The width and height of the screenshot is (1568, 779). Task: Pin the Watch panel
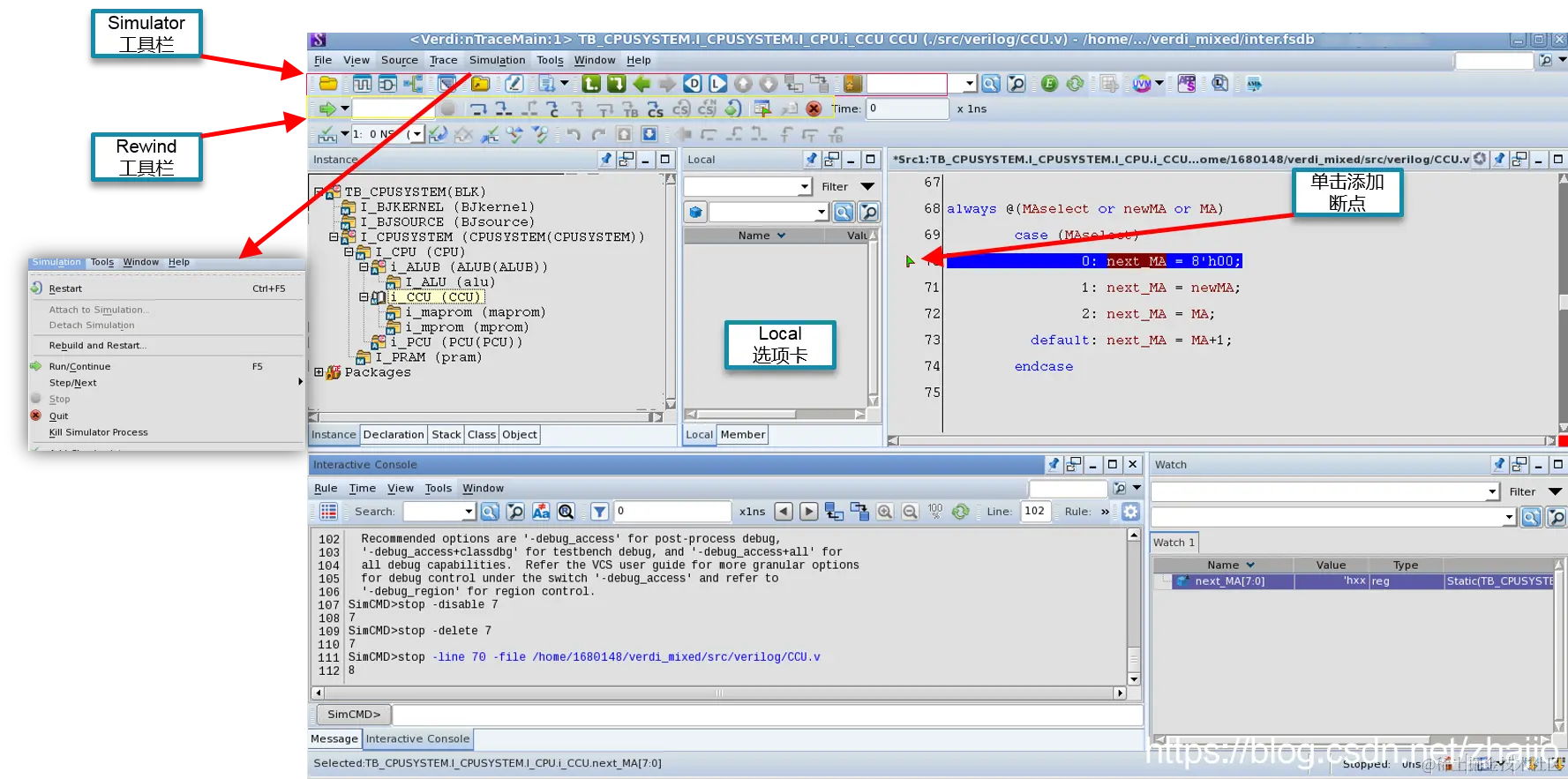coord(1499,464)
